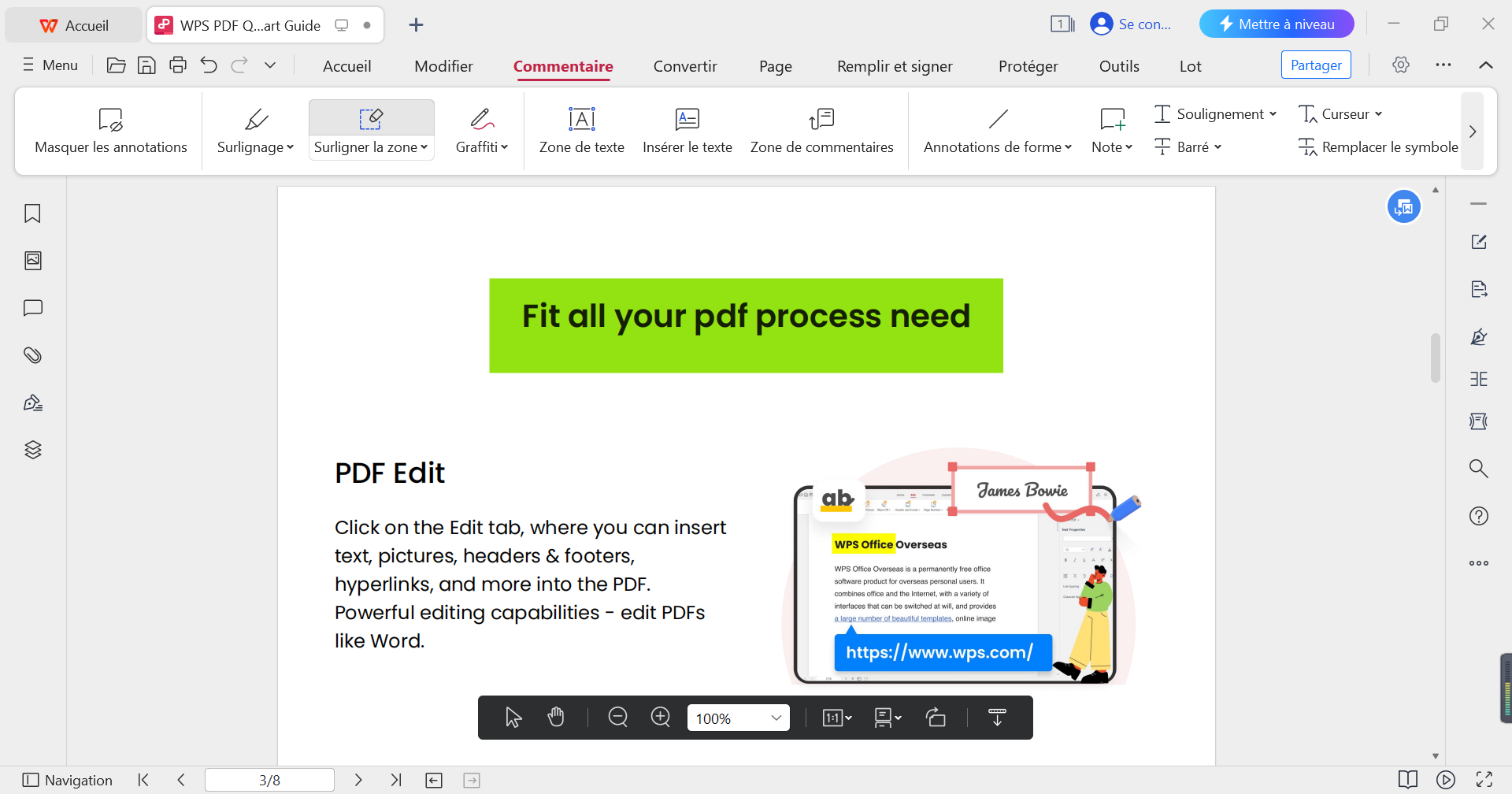Click Se connecter account button
Image resolution: width=1512 pixels, height=794 pixels.
pos(1131,24)
